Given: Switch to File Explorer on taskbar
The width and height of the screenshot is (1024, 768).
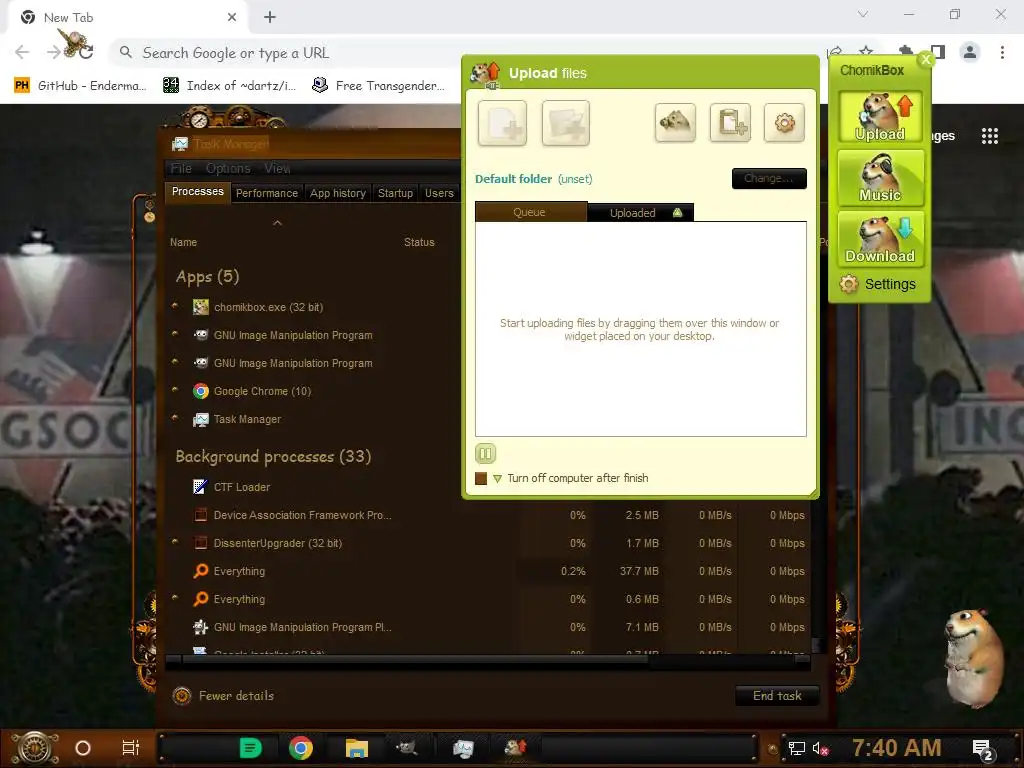Looking at the screenshot, I should [x=357, y=748].
